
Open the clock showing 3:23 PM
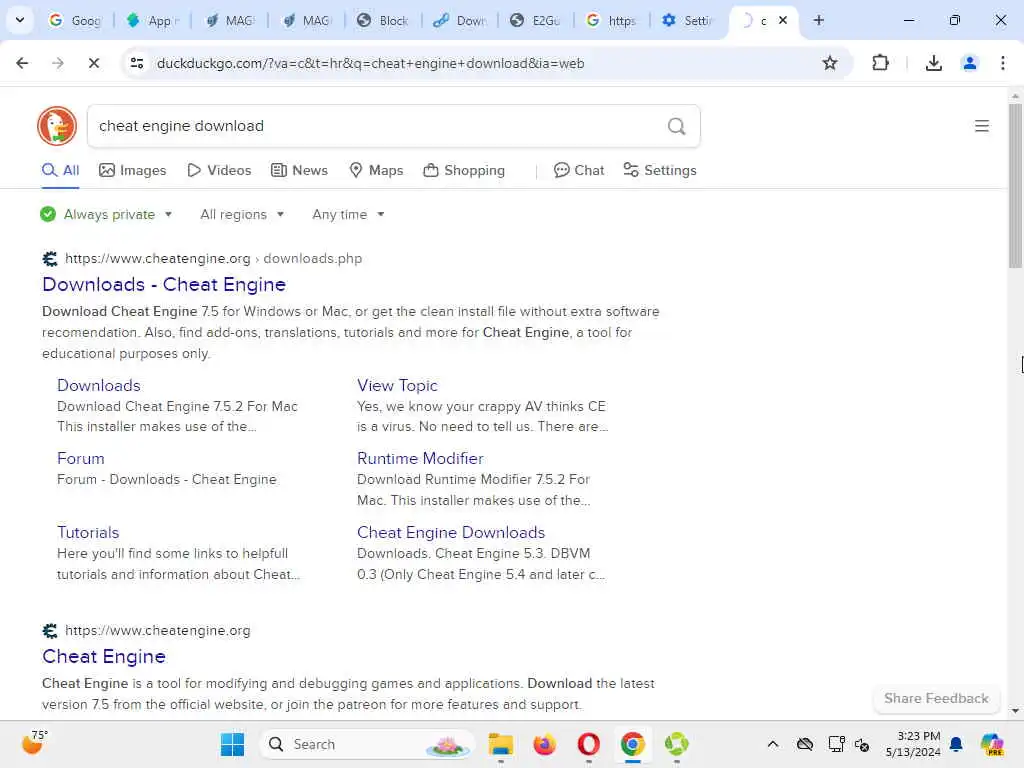point(913,744)
